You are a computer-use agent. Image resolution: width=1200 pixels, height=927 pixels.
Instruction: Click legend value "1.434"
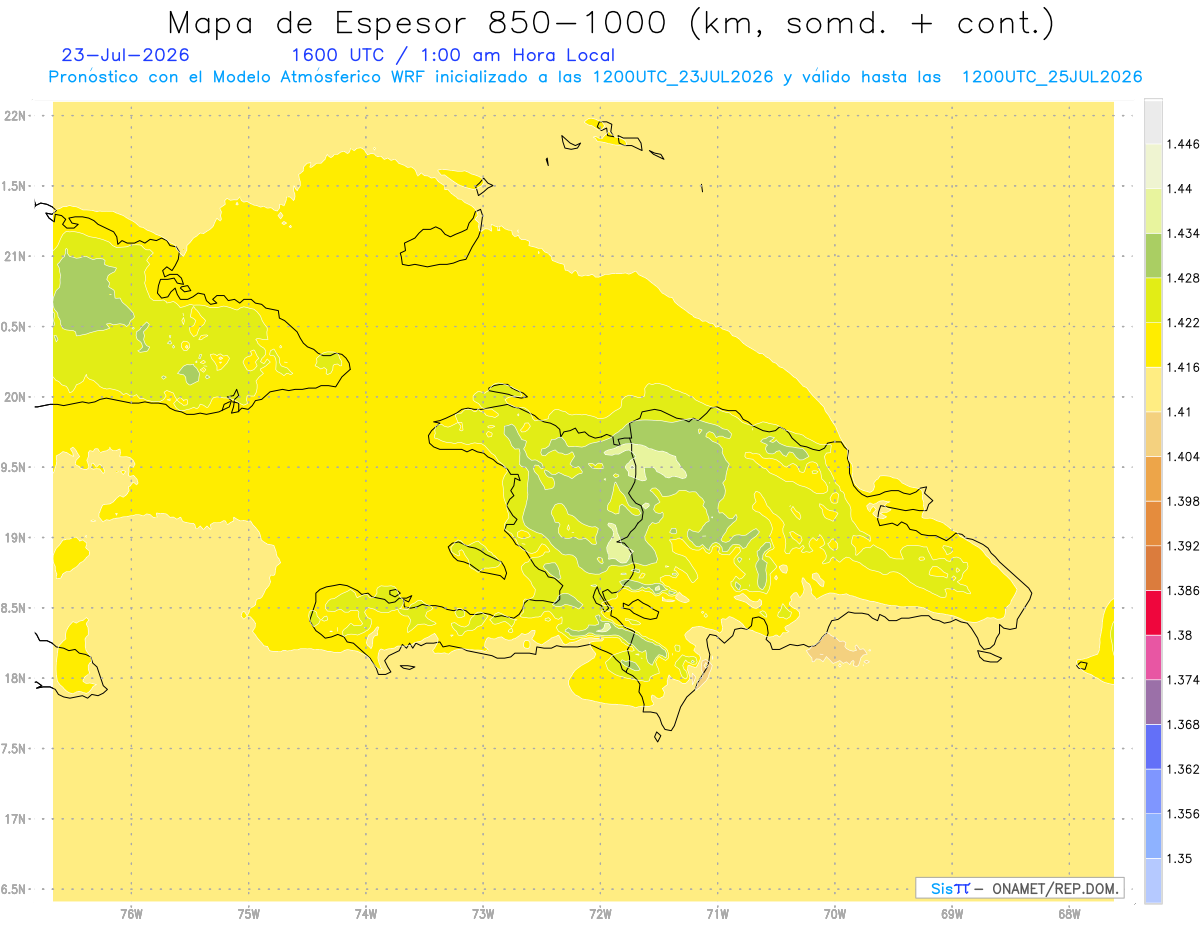(1183, 233)
